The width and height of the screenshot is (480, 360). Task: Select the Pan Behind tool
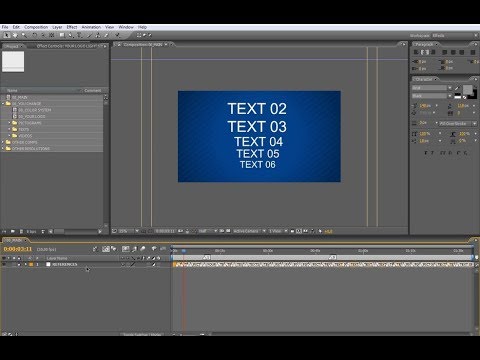pyautogui.click(x=52, y=35)
